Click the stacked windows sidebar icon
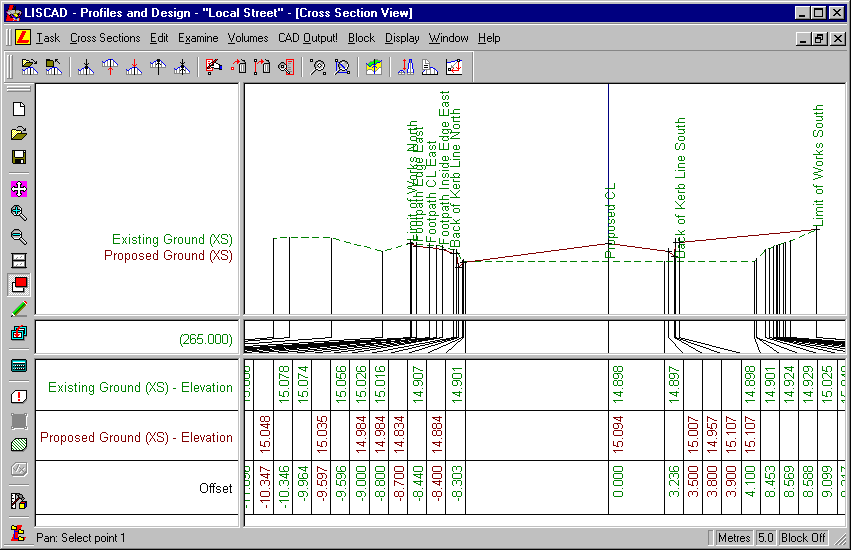 [x=19, y=261]
